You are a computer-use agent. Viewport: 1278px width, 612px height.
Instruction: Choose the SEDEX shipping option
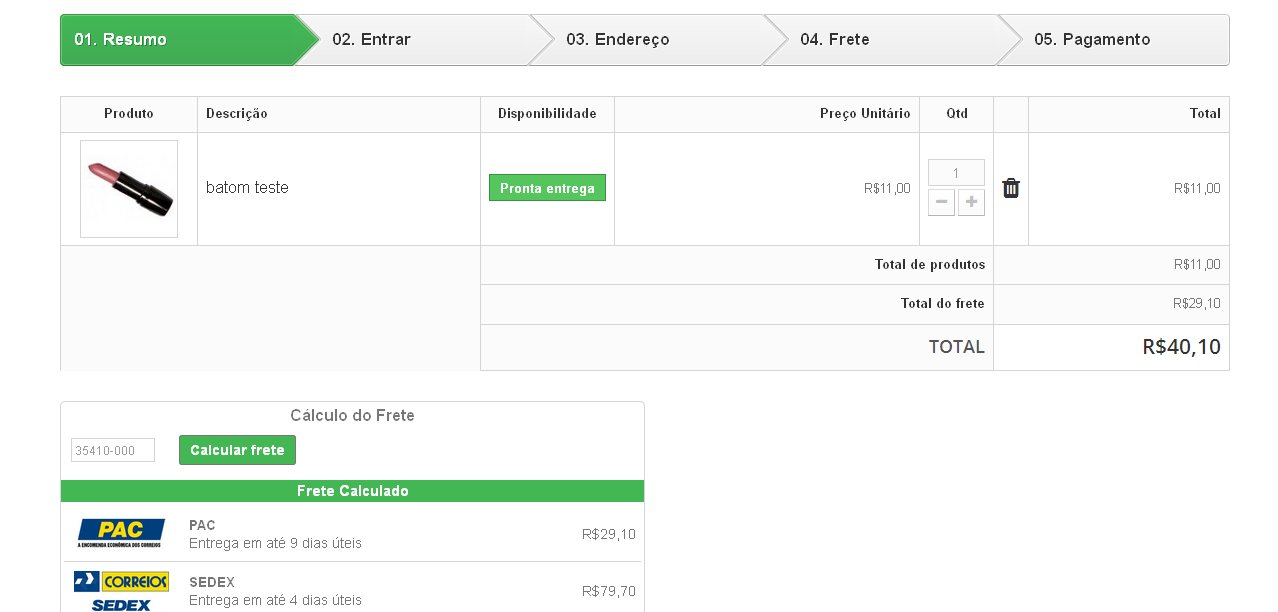[x=275, y=591]
